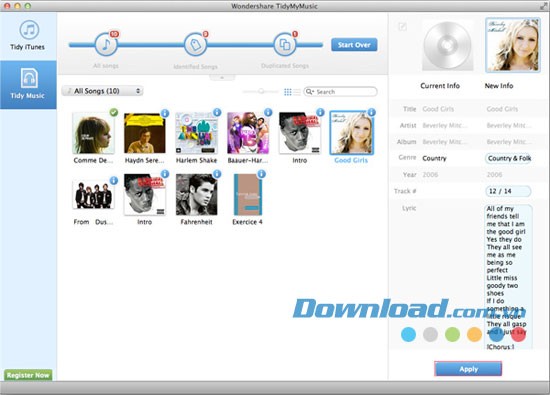Toggle the checkbox above Current Info
Image resolution: width=550 pixels, height=395 pixels.
pyautogui.click(x=402, y=27)
